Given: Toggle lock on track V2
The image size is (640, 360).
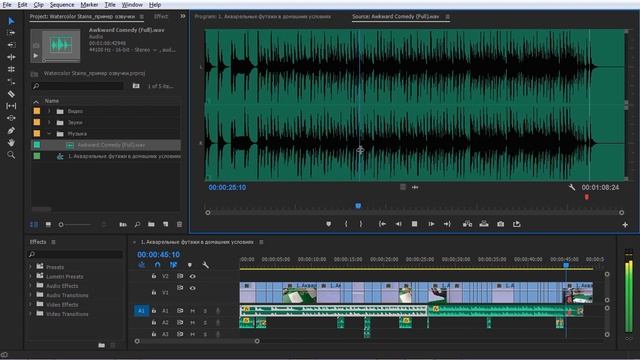Looking at the screenshot, I should [x=154, y=276].
